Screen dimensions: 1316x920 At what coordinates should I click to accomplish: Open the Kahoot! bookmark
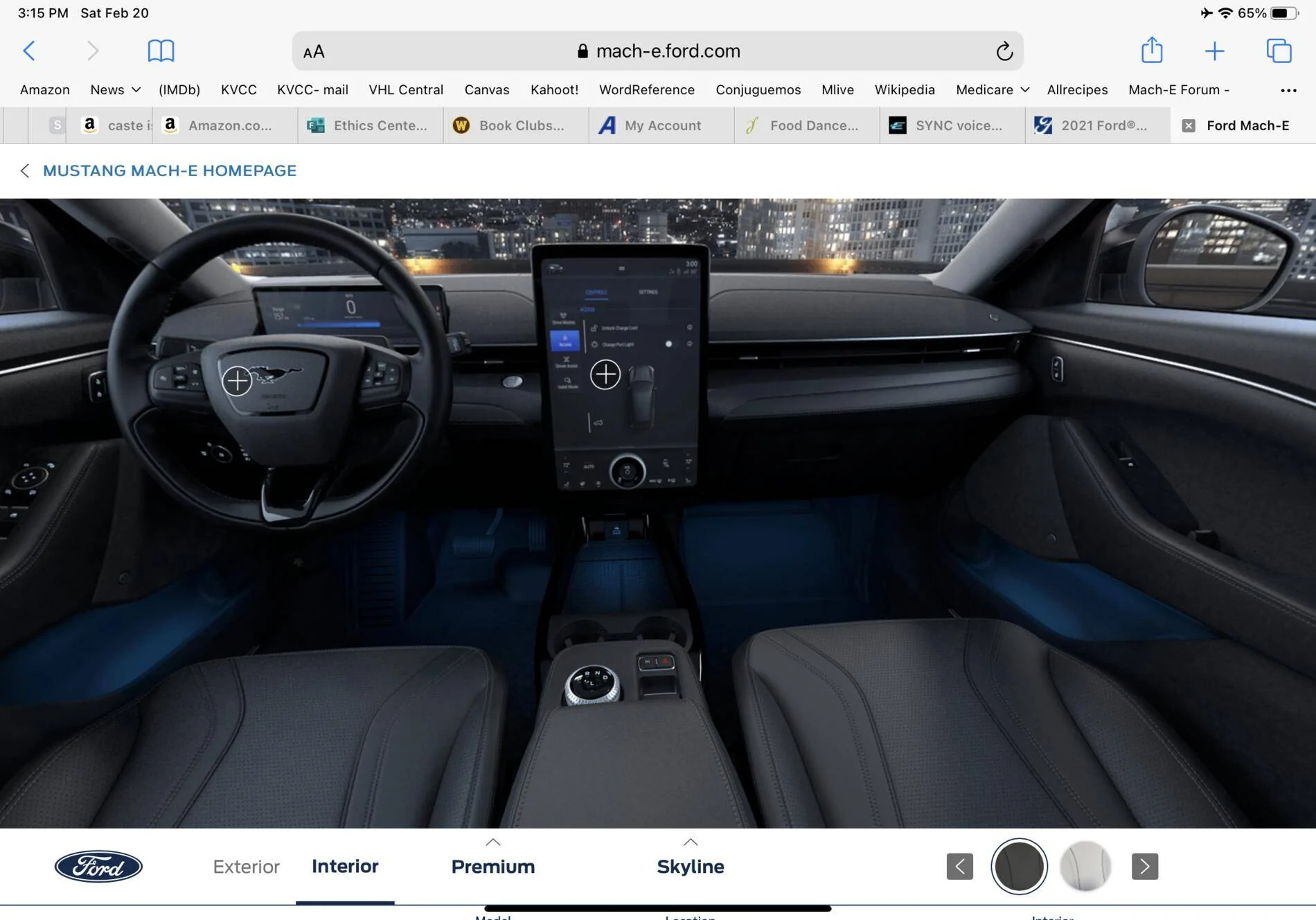click(554, 90)
